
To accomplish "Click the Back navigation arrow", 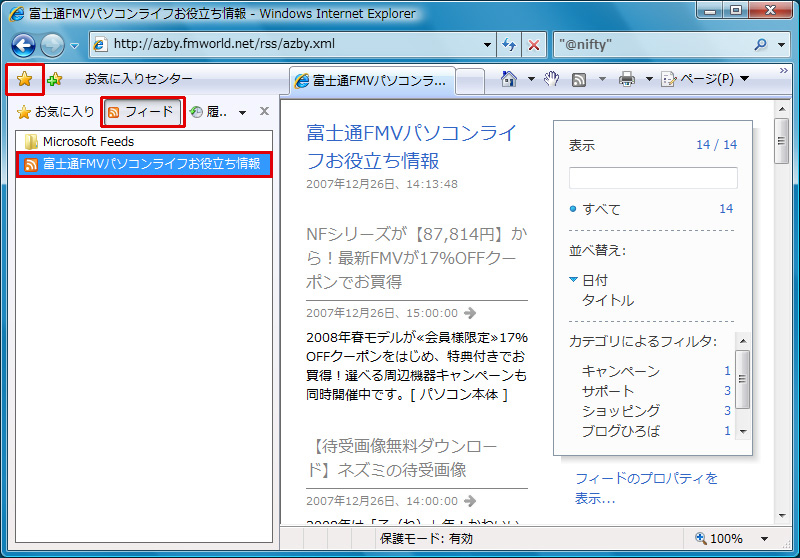I will (x=23, y=45).
